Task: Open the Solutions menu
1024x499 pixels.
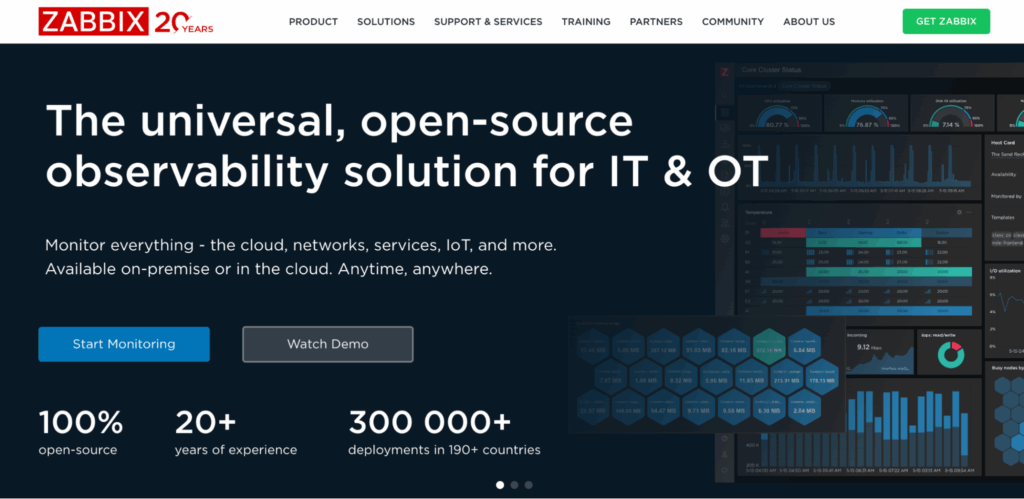Action: pyautogui.click(x=386, y=22)
